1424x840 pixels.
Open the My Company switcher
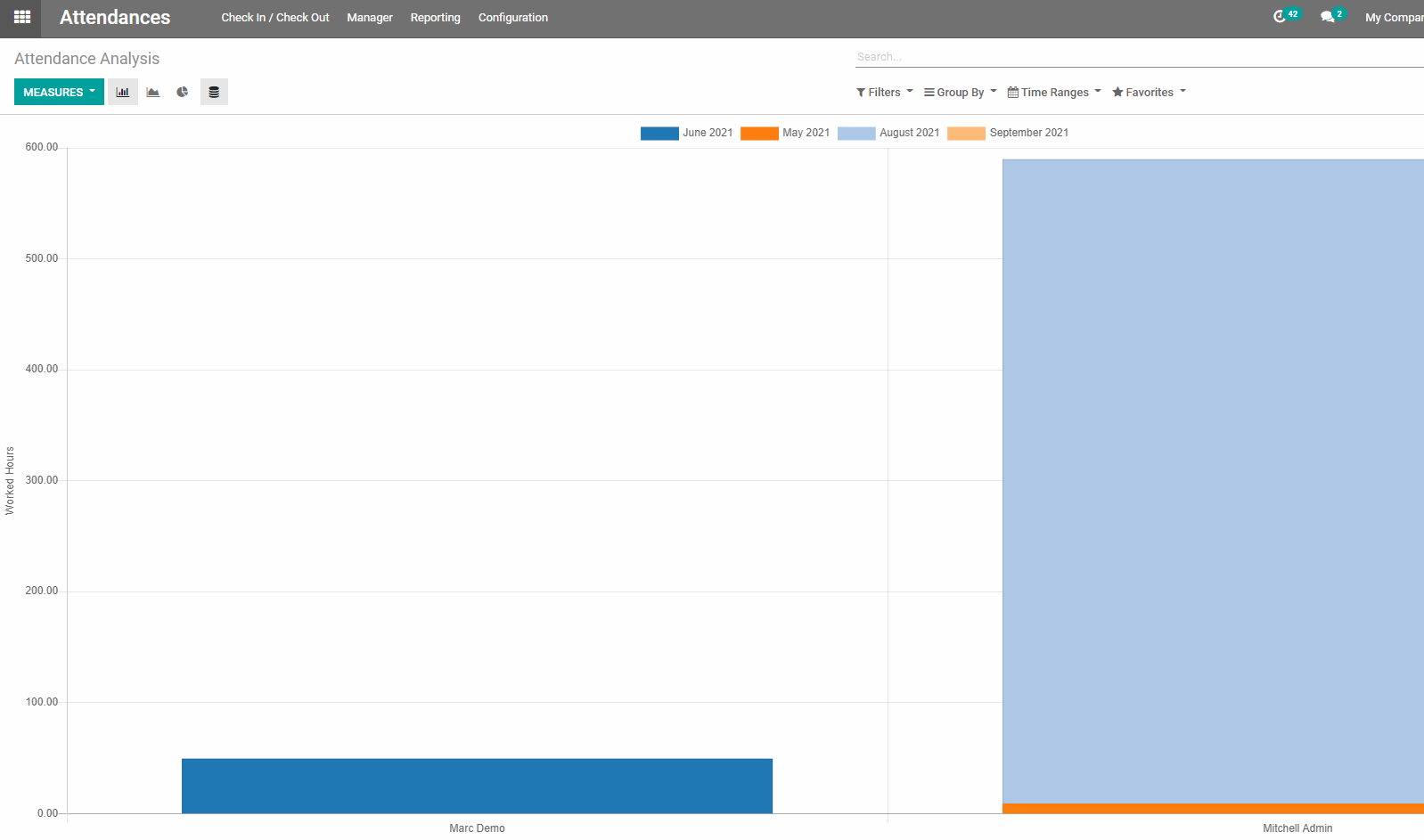point(1394,18)
